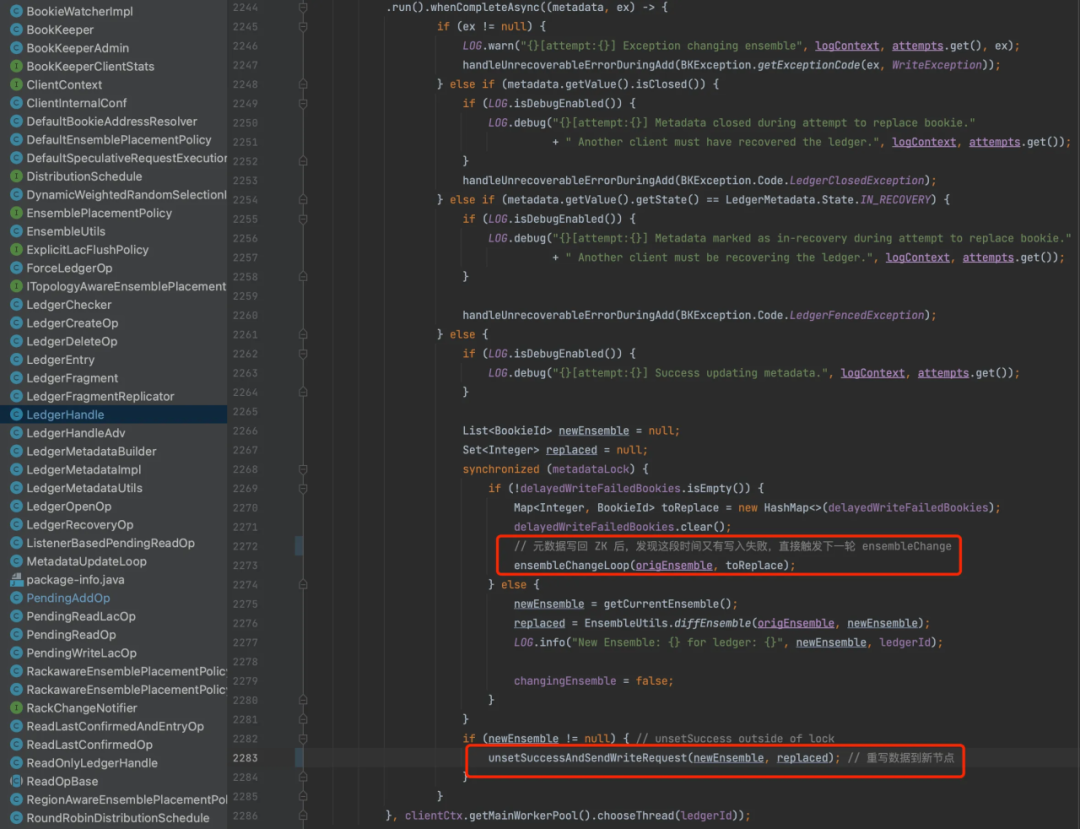Click the abstract class icon beside ReadOpBase
The height and width of the screenshot is (829, 1080).
(17, 781)
